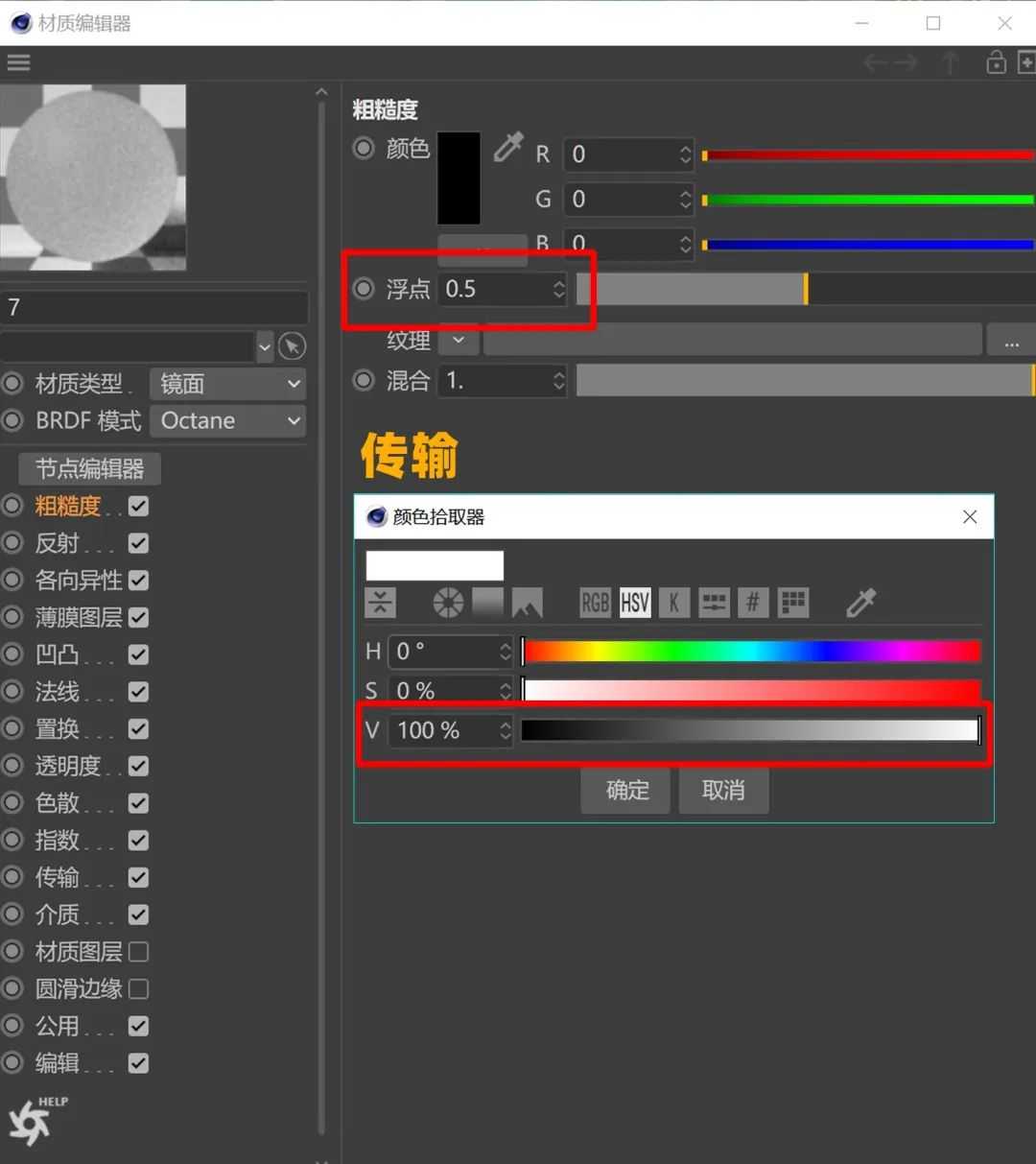The image size is (1036, 1164).
Task: Click the roughness color eyedropper icon
Action: pyautogui.click(x=508, y=148)
